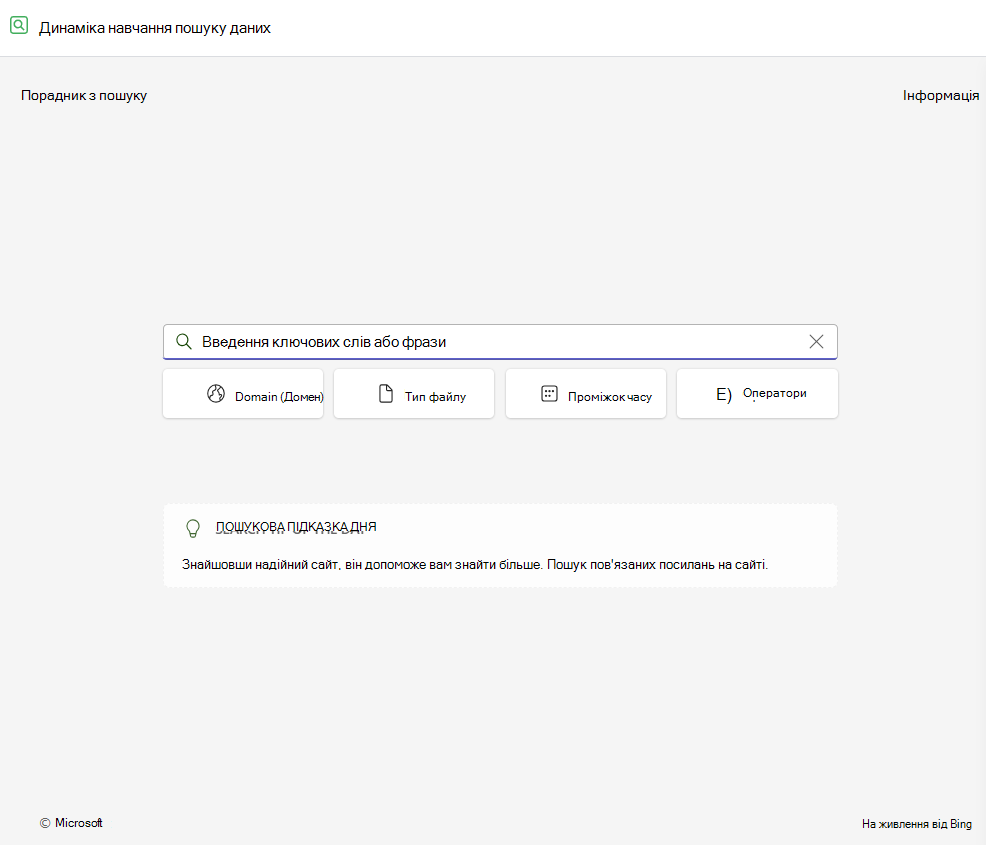The image size is (986, 845).
Task: Open the Порадник з пошуку tab
Action: [84, 96]
